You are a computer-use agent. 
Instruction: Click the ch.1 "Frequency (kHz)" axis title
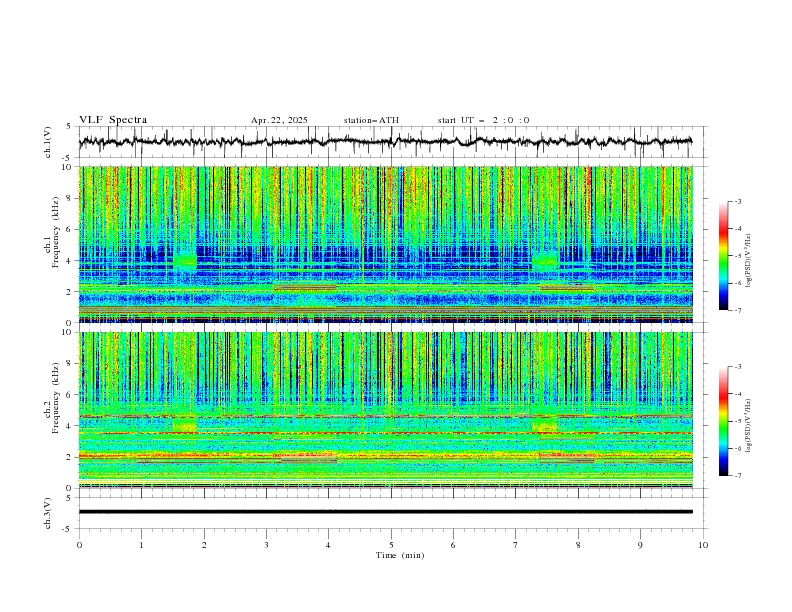coord(55,230)
